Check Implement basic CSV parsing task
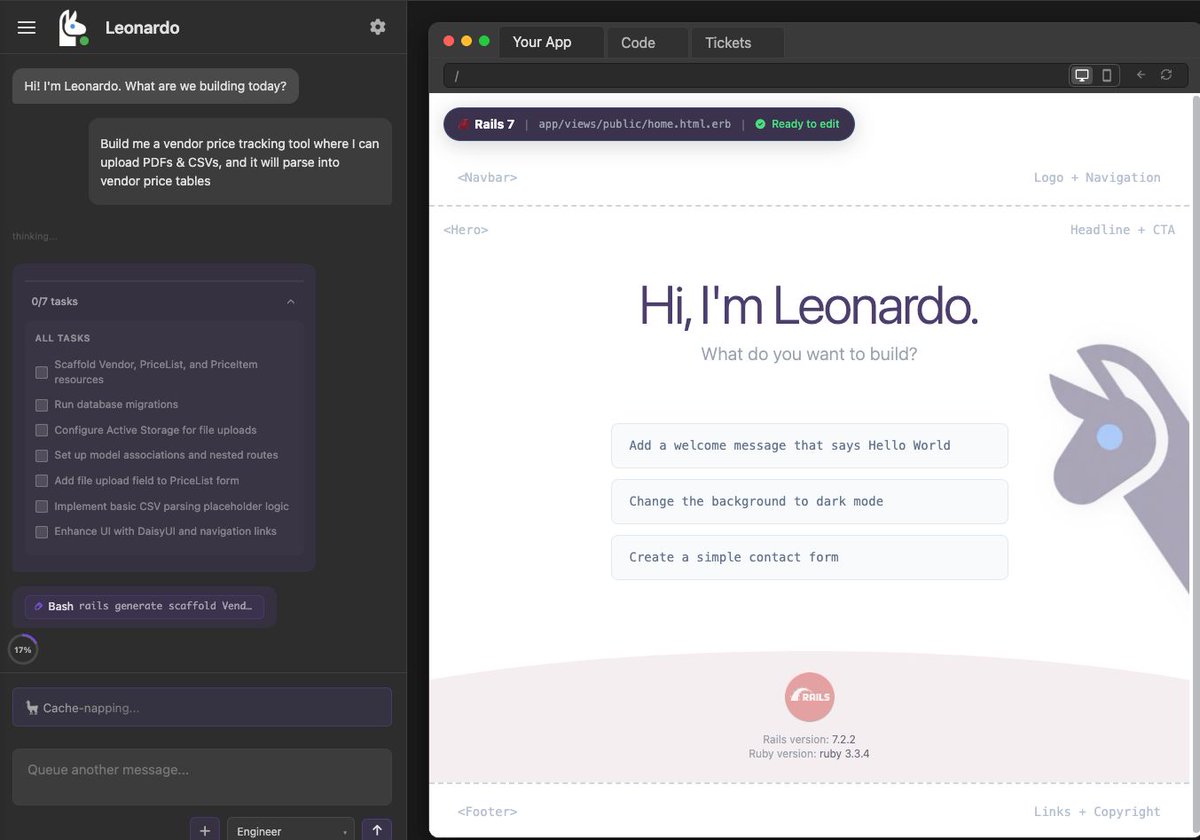1200x840 pixels. pos(42,506)
